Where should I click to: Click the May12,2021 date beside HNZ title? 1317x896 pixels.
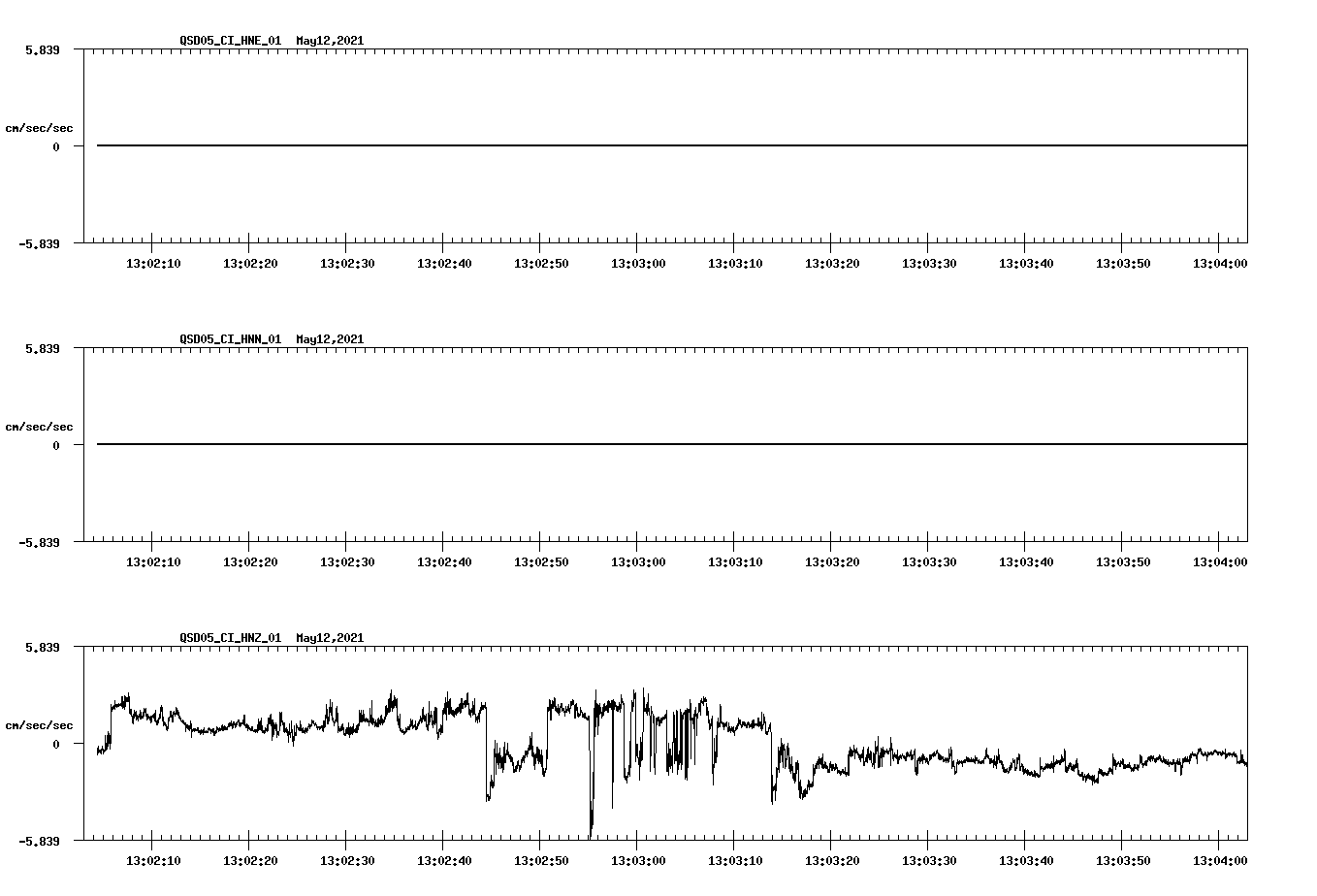click(x=329, y=638)
